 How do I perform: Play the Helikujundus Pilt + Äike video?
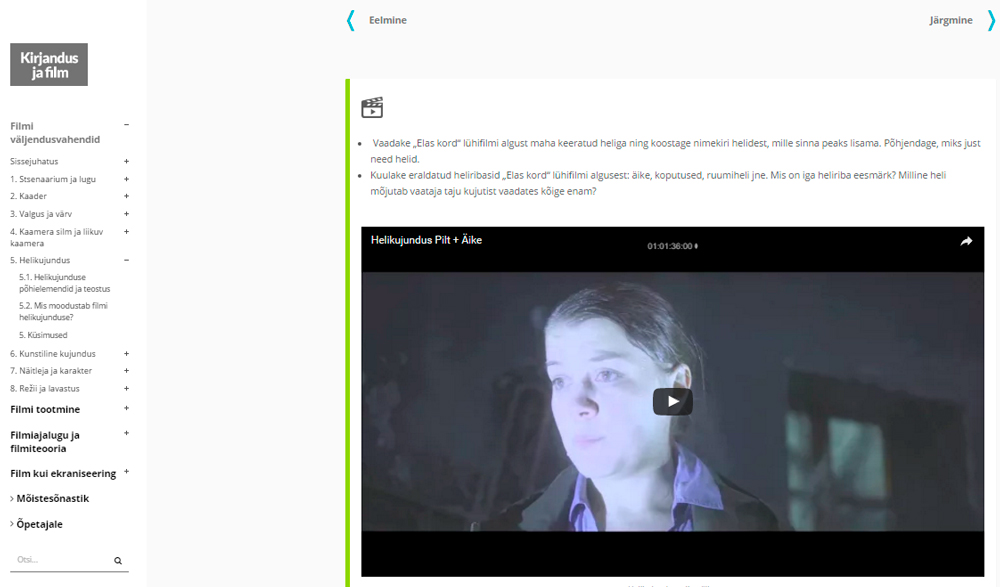coord(672,401)
